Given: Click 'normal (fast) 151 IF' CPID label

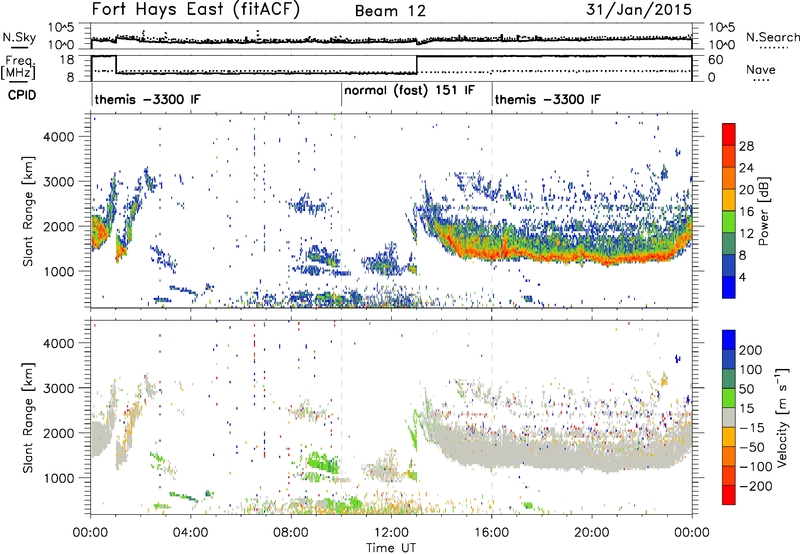Looking at the screenshot, I should pyautogui.click(x=409, y=91).
